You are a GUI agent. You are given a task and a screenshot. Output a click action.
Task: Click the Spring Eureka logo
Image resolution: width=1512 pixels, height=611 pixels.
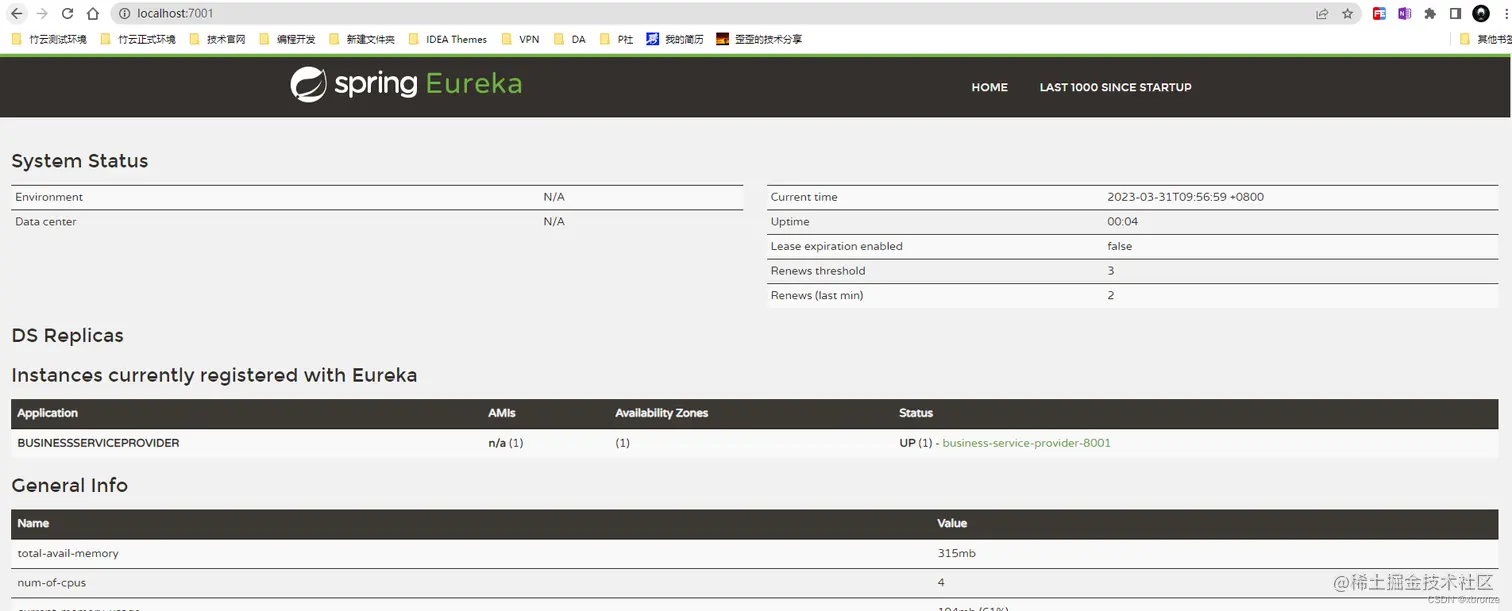coord(406,84)
